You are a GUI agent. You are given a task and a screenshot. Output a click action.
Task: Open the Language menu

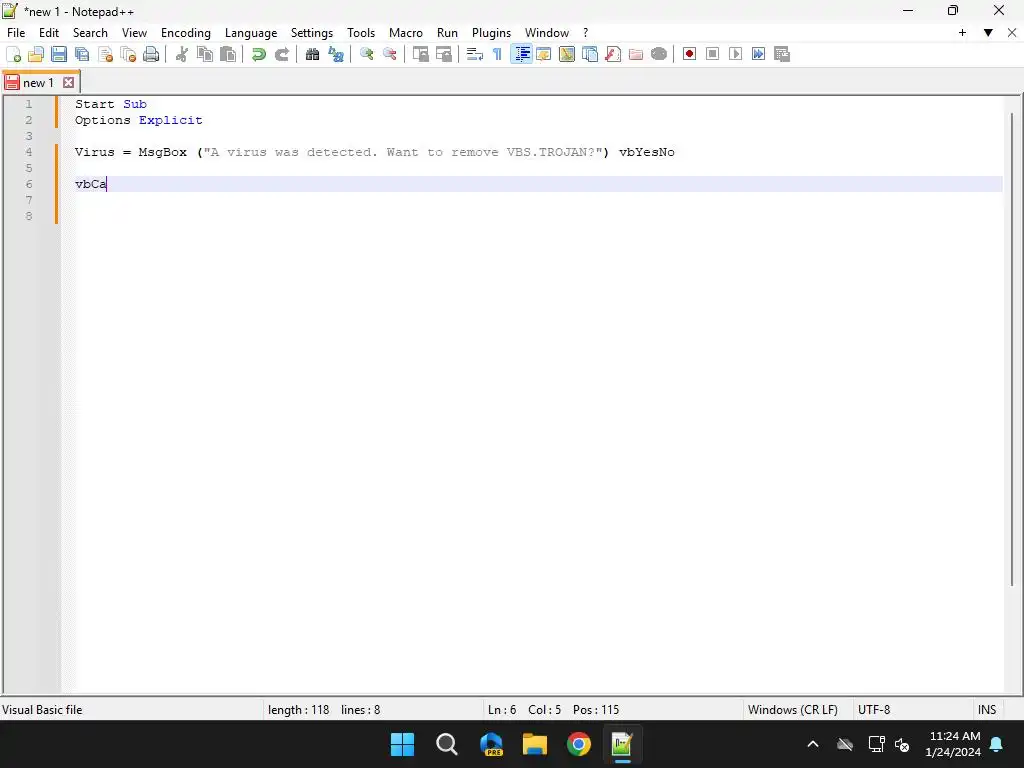coord(251,33)
